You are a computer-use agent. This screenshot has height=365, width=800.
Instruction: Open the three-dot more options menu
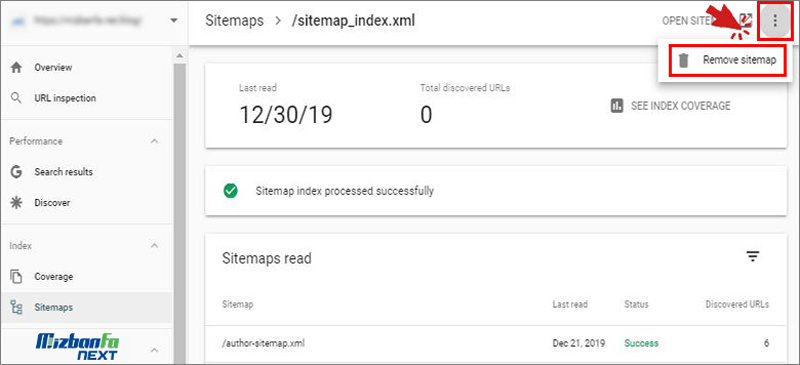pyautogui.click(x=775, y=21)
